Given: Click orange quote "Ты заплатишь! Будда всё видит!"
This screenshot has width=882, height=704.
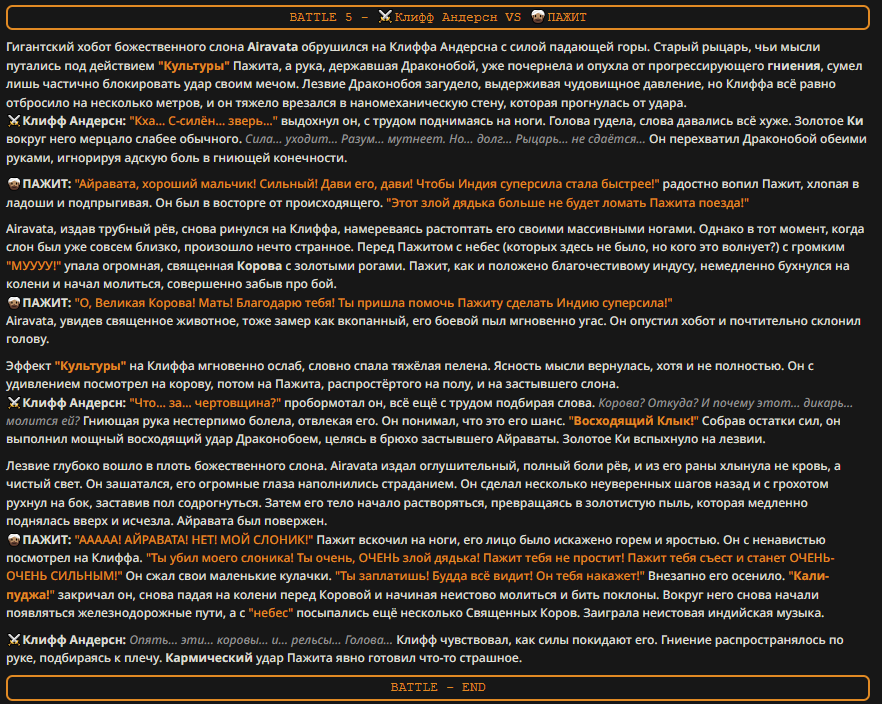Looking at the screenshot, I should coord(434,576).
